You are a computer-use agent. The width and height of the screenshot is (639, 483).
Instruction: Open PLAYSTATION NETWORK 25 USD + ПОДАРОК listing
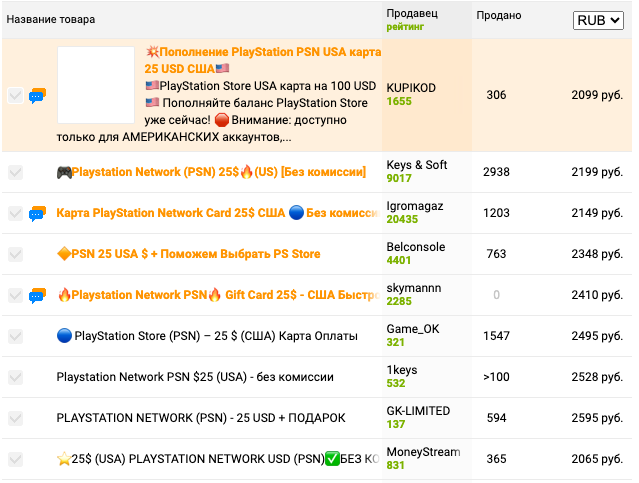[201, 418]
